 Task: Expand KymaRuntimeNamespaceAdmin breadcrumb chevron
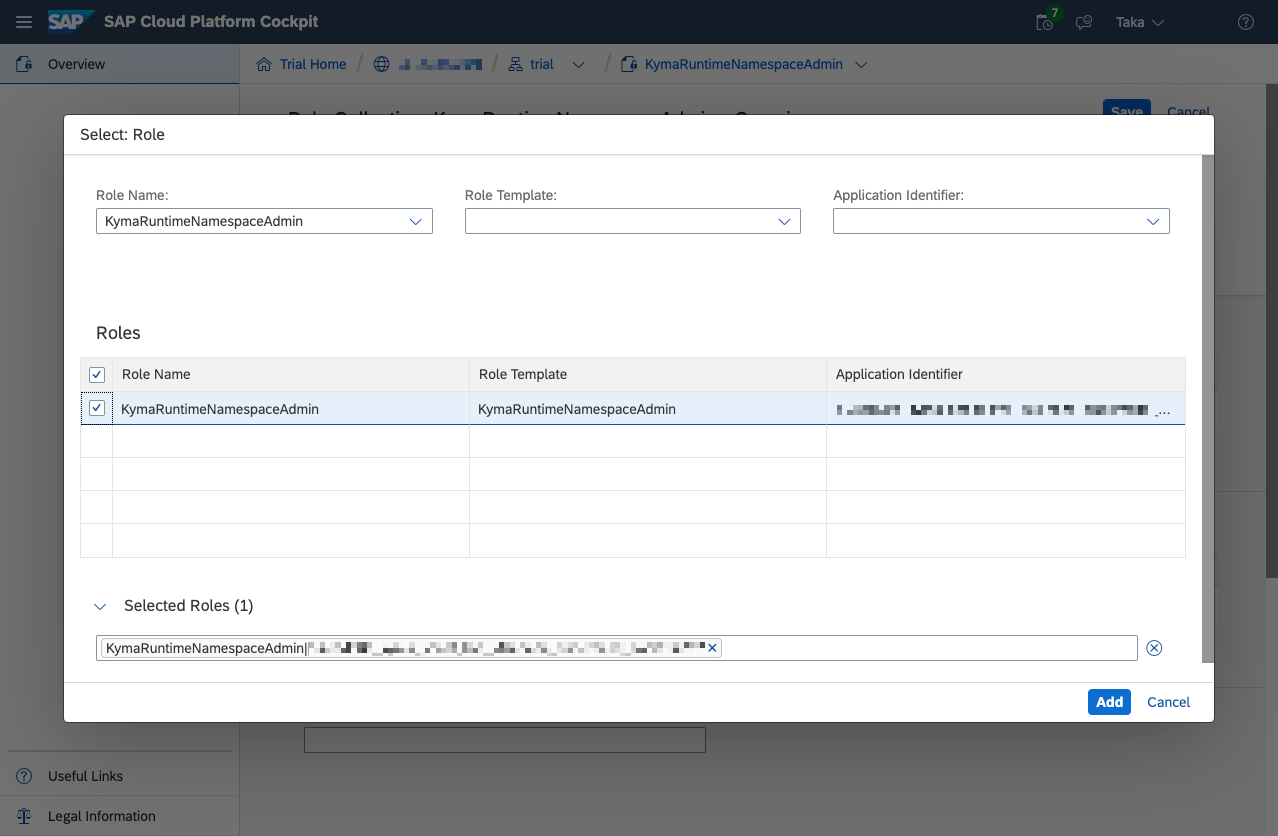[861, 64]
